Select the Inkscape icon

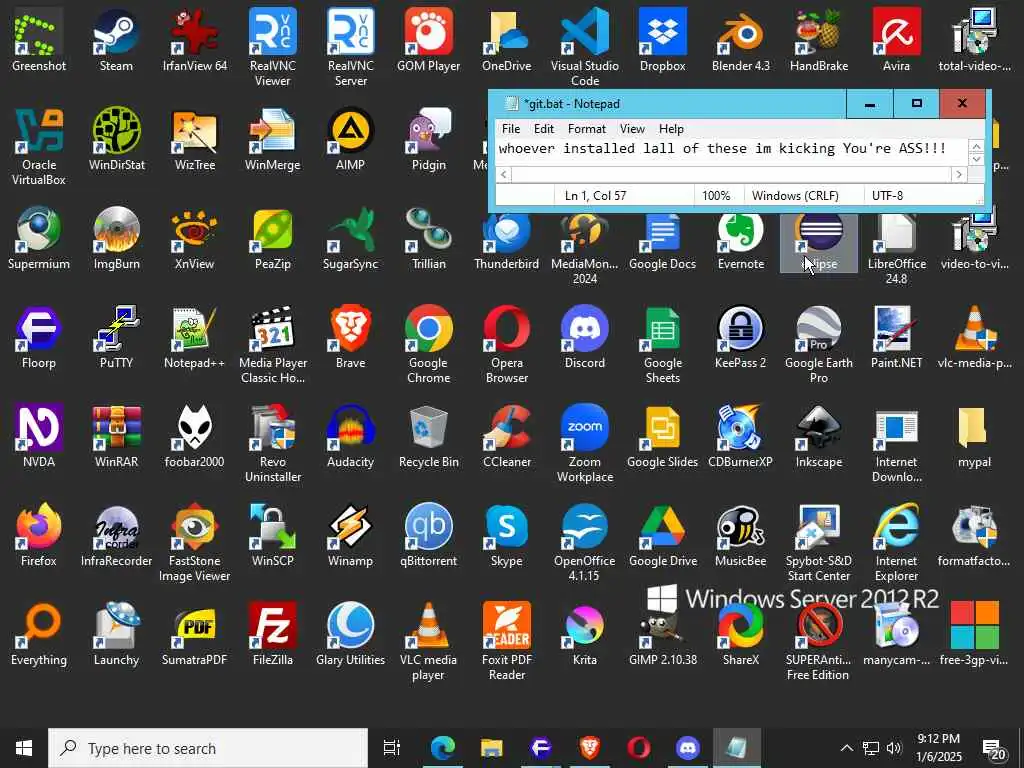(x=818, y=436)
